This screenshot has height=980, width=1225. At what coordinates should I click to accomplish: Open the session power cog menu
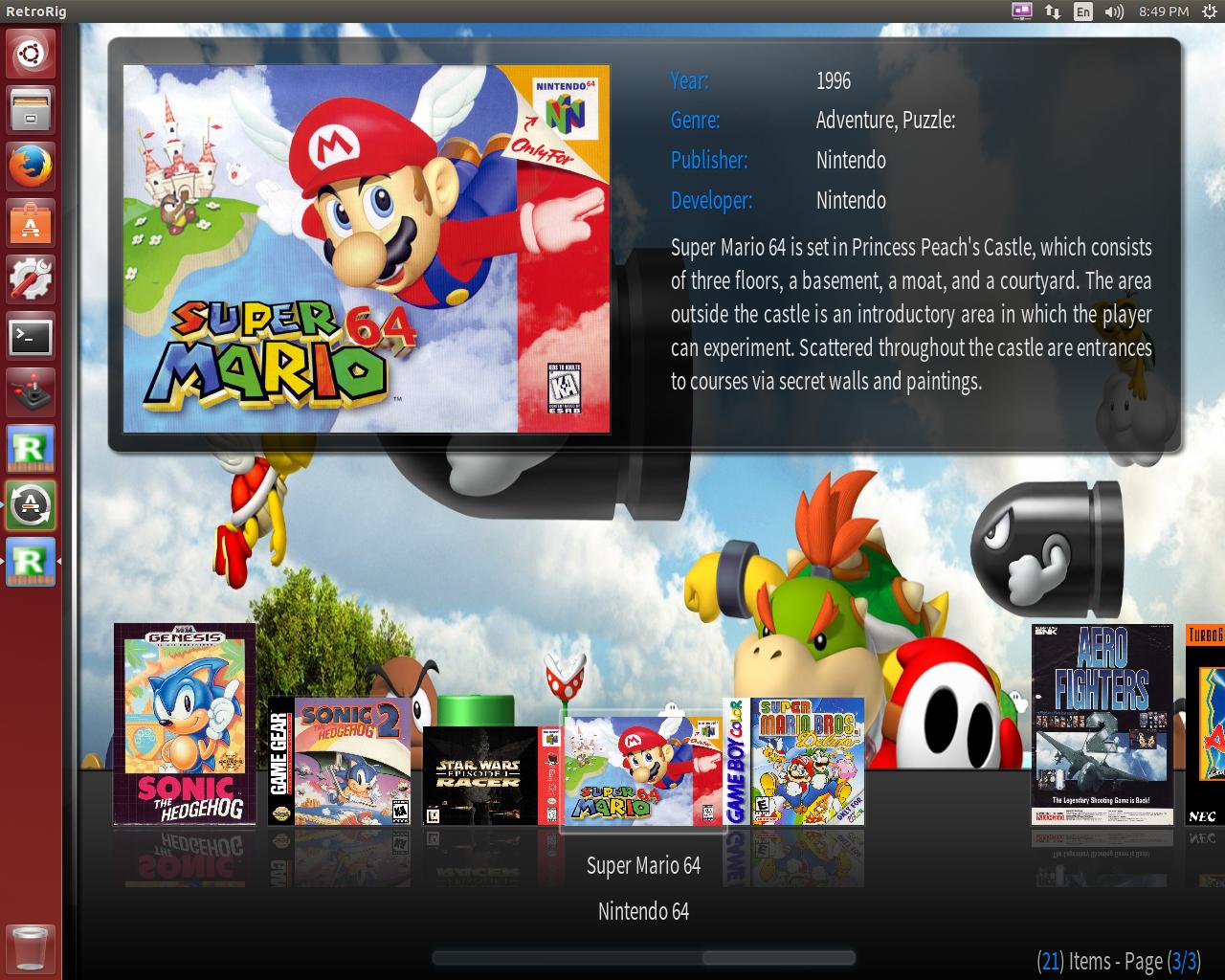pos(1209,11)
